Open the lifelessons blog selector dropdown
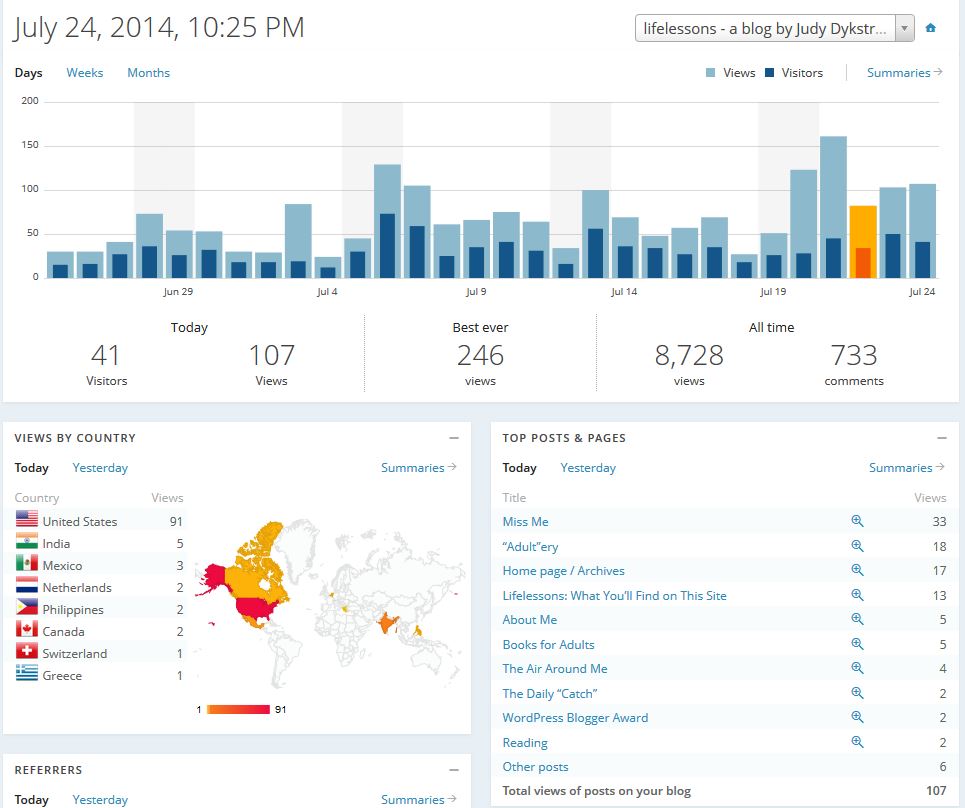The height and width of the screenshot is (808, 965). [774, 28]
